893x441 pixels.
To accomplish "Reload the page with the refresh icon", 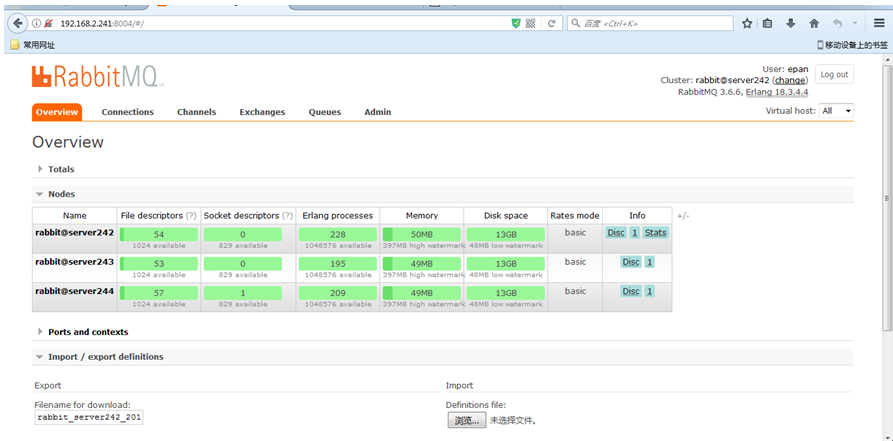I will tap(551, 23).
